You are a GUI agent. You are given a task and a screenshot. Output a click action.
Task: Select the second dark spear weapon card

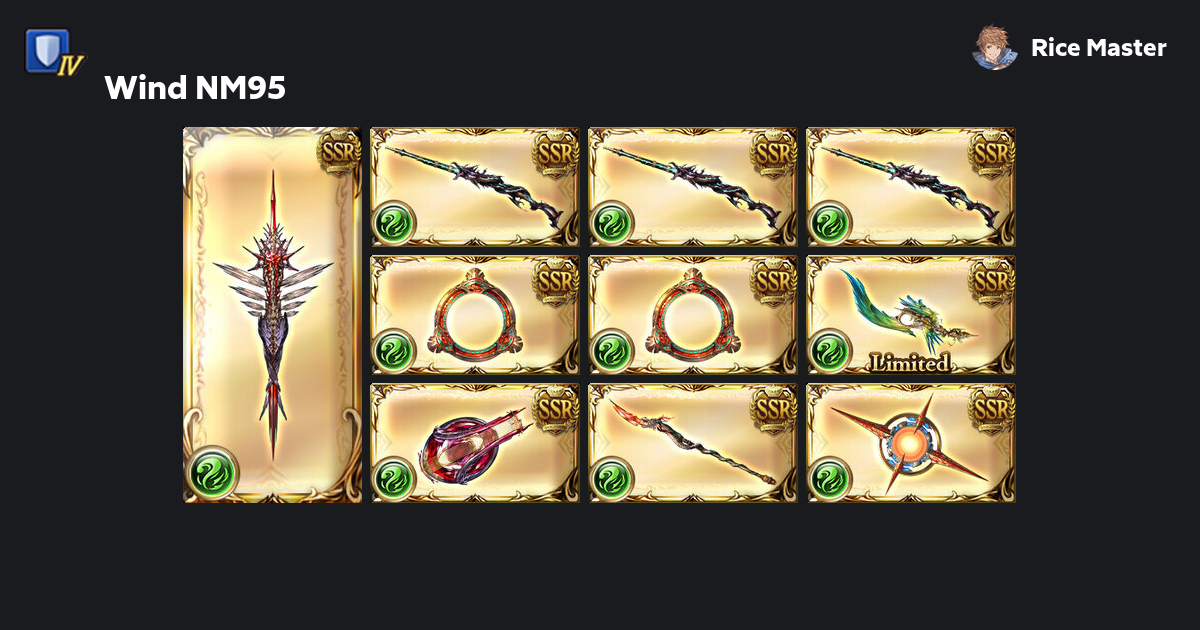[693, 187]
